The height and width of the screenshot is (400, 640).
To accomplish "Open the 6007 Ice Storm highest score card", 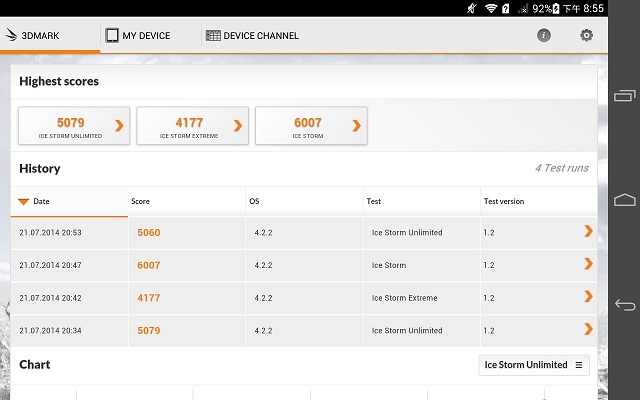I will (310, 126).
